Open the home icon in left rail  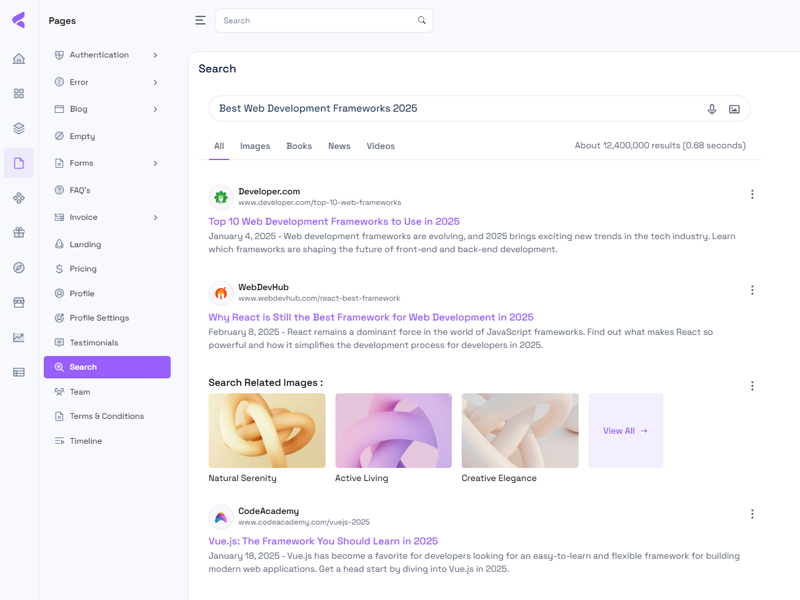click(x=19, y=59)
